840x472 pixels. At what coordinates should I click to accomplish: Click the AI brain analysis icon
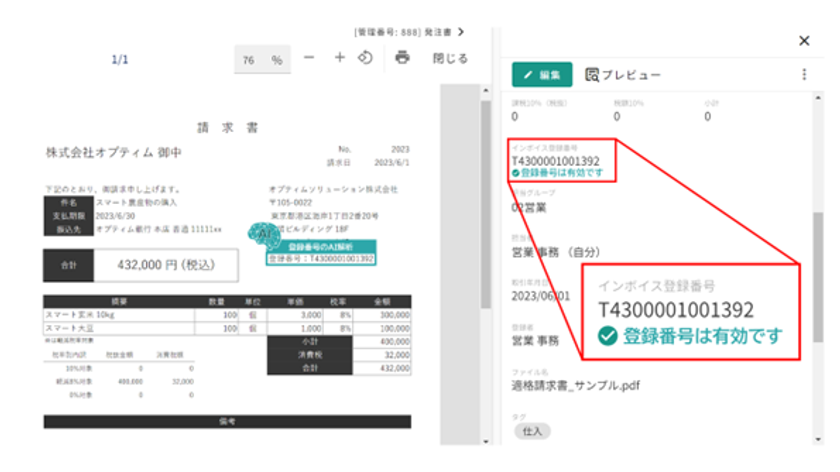(263, 234)
